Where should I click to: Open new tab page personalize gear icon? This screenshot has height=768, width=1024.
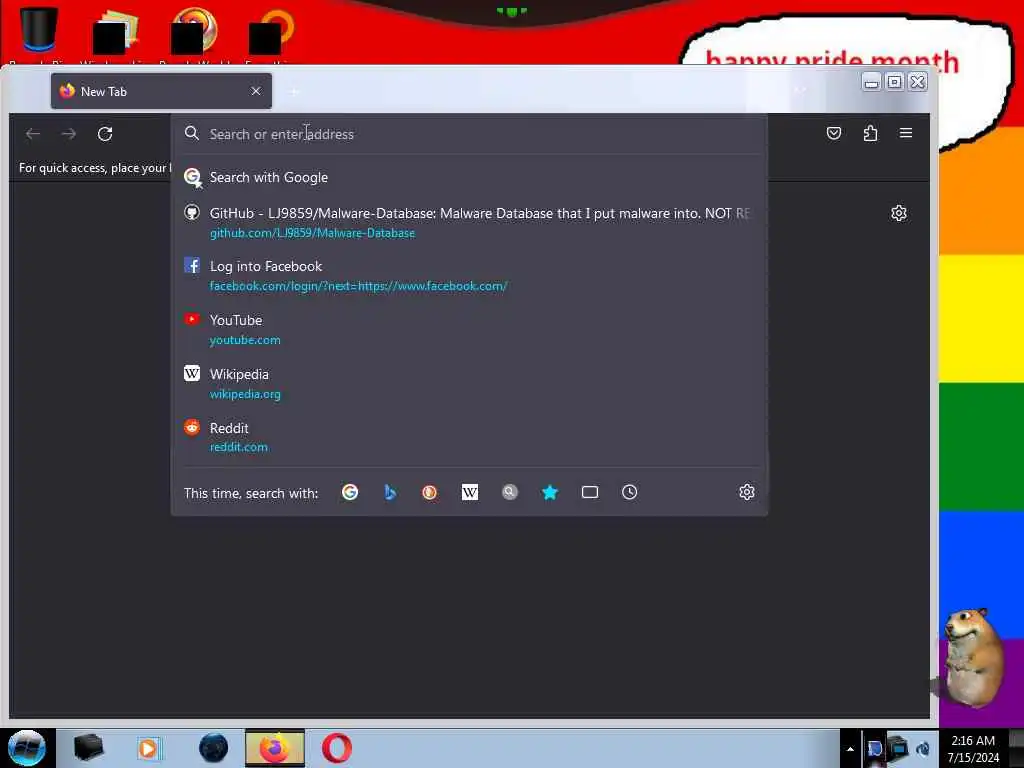click(x=899, y=213)
